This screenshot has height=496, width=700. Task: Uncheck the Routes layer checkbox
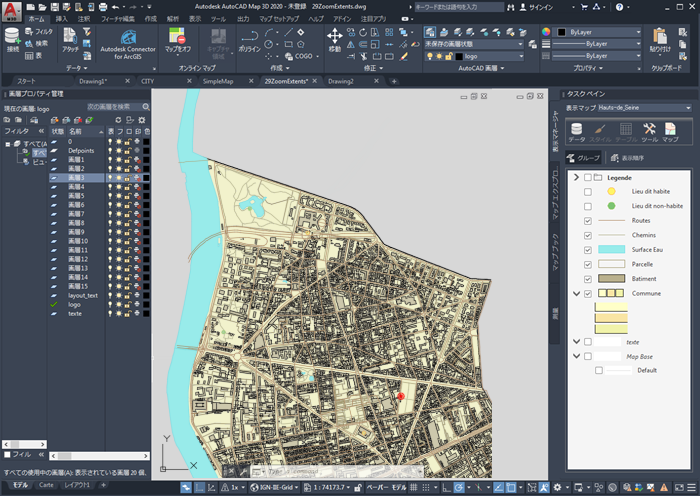(x=588, y=220)
